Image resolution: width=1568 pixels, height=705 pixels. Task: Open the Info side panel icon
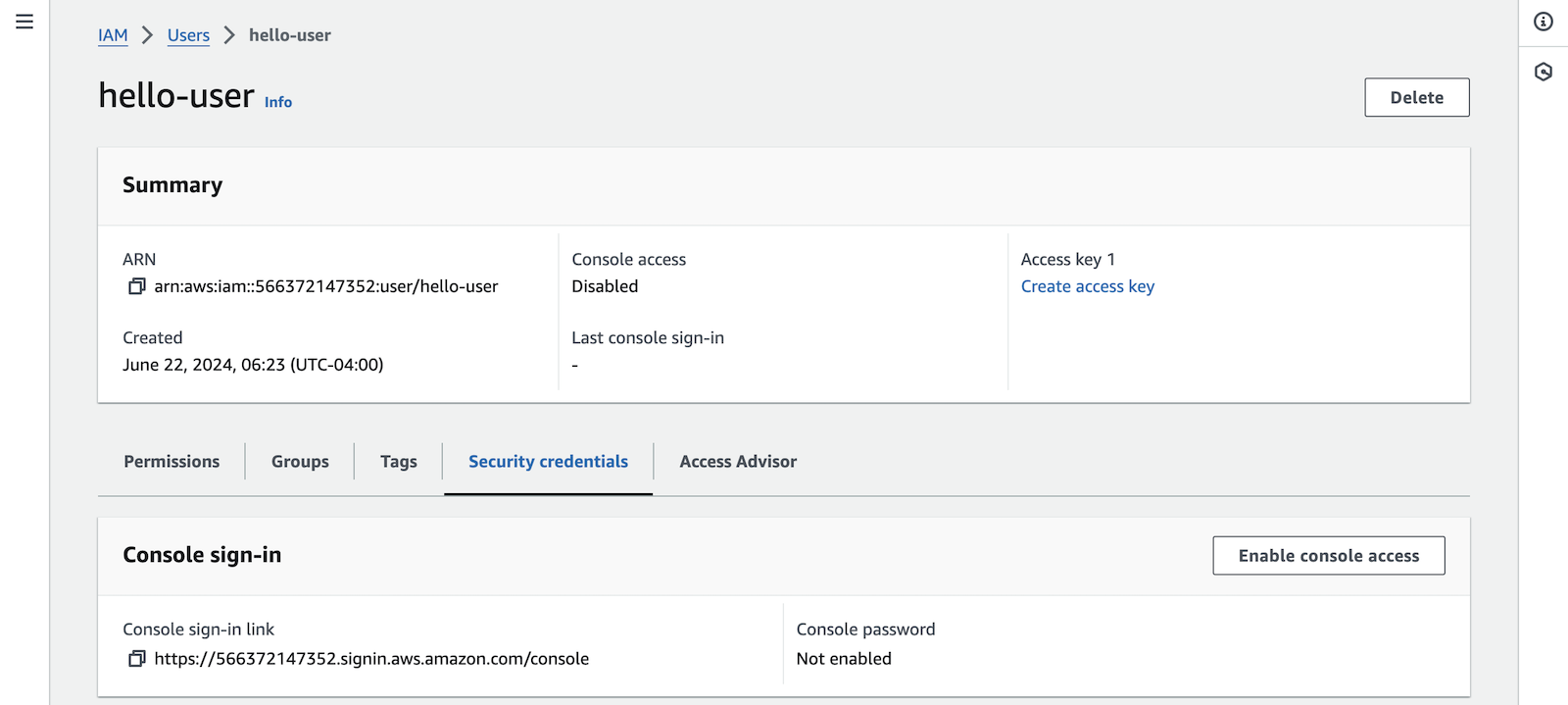click(1542, 22)
